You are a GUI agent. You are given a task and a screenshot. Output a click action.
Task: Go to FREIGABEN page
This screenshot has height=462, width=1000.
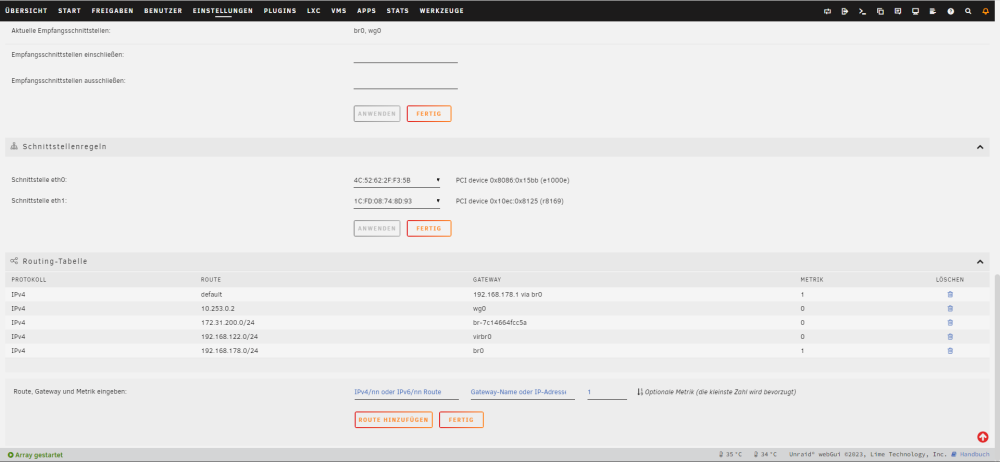112,11
